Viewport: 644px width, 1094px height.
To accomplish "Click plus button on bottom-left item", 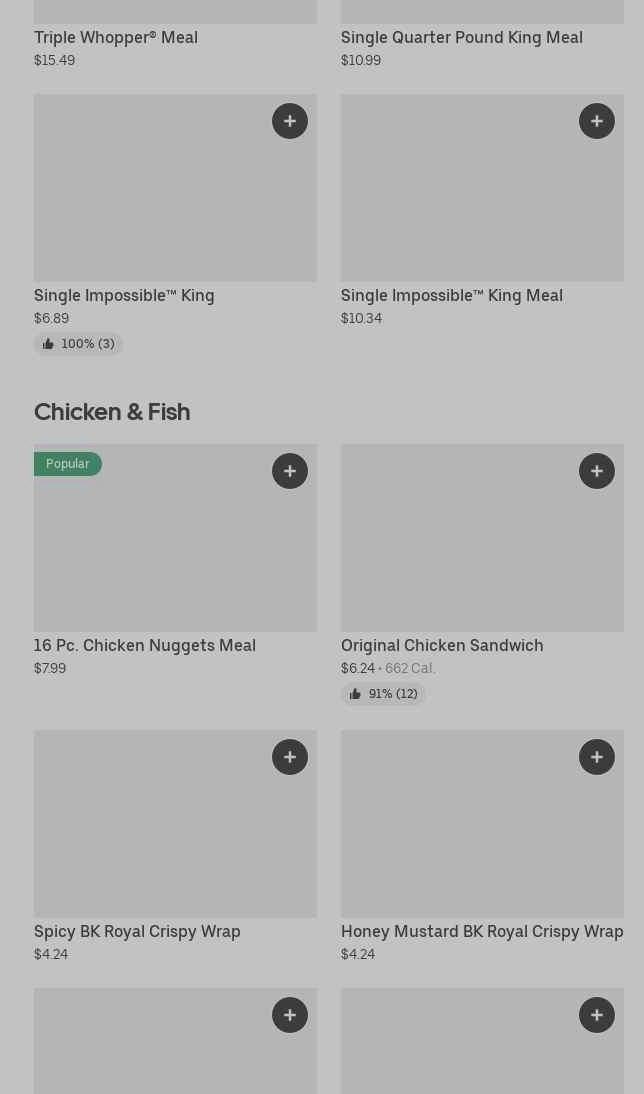I will pyautogui.click(x=290, y=1015).
